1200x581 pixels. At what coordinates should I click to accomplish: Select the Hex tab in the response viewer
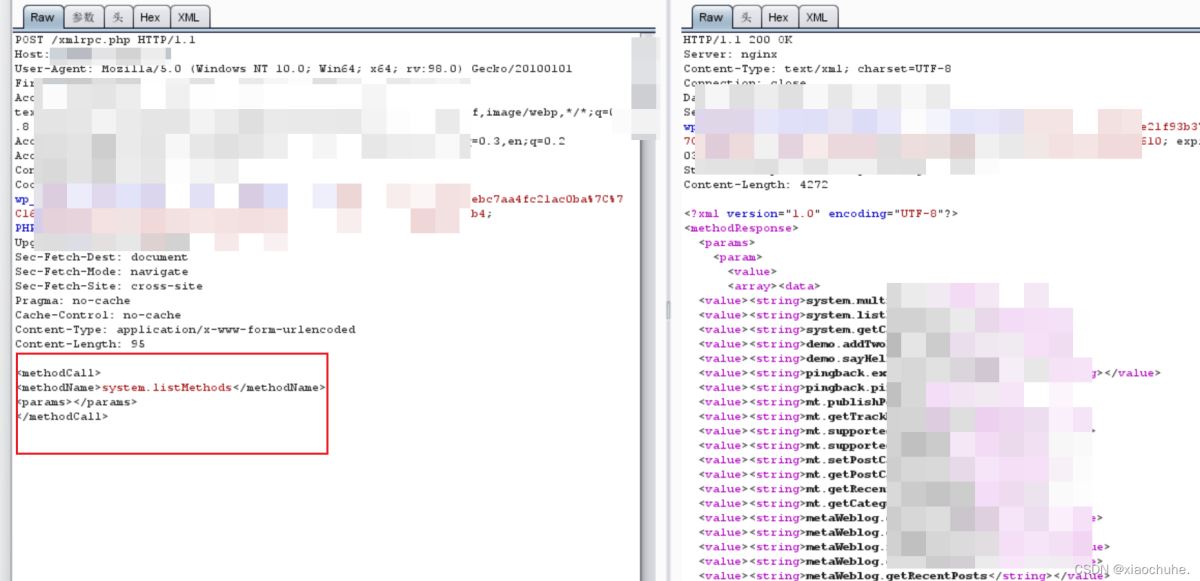(x=778, y=17)
